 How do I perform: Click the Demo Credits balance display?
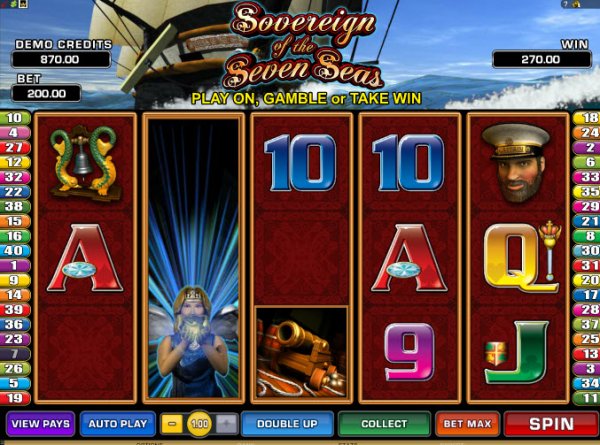pyautogui.click(x=61, y=59)
